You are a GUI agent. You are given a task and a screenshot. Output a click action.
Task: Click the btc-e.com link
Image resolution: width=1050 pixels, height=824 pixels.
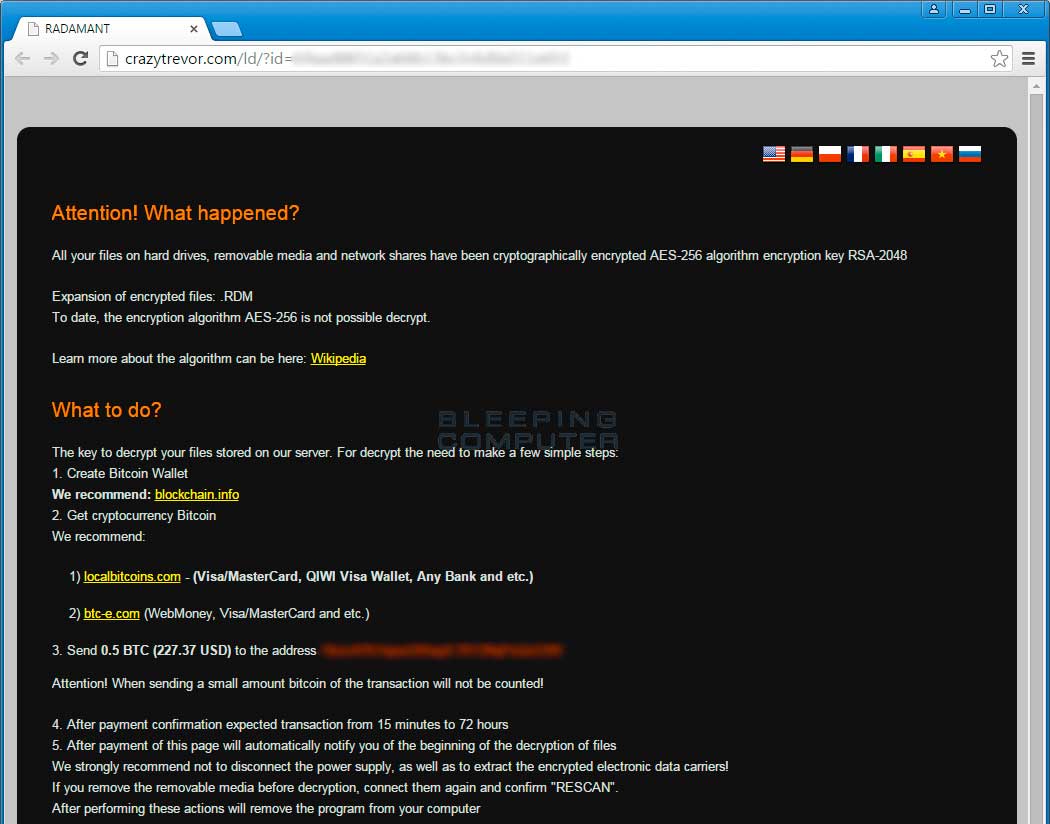pyautogui.click(x=111, y=614)
